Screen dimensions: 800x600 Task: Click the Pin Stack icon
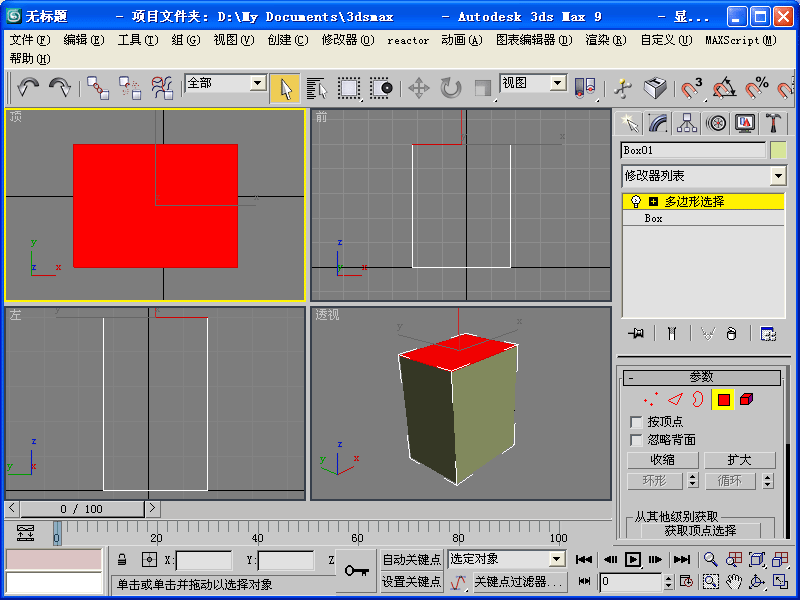coord(634,334)
